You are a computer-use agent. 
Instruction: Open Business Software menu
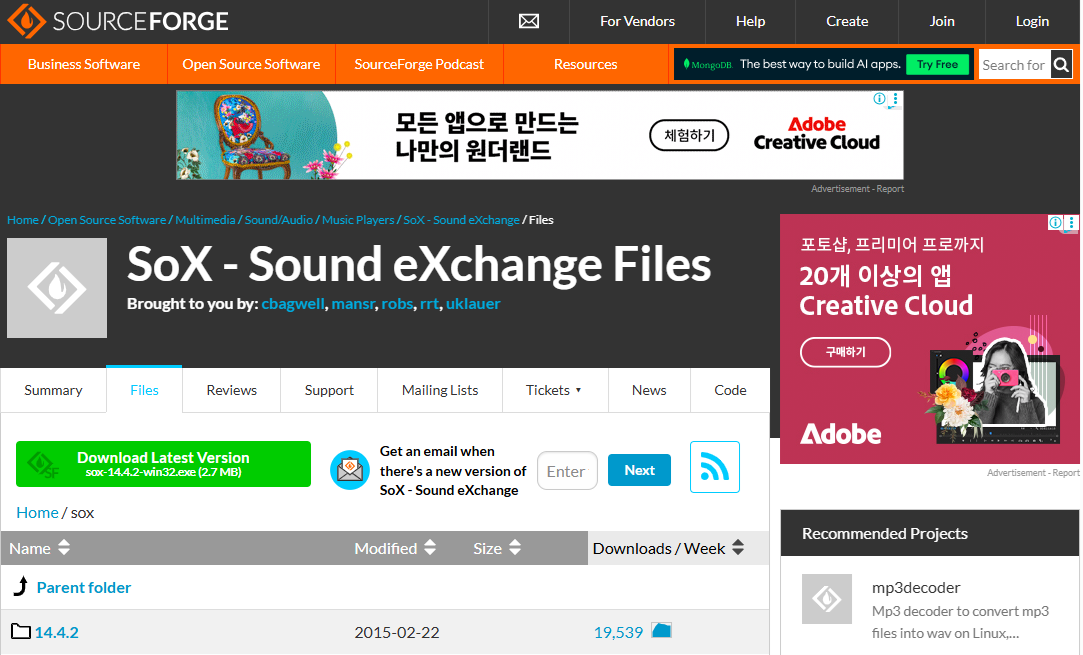tap(84, 64)
